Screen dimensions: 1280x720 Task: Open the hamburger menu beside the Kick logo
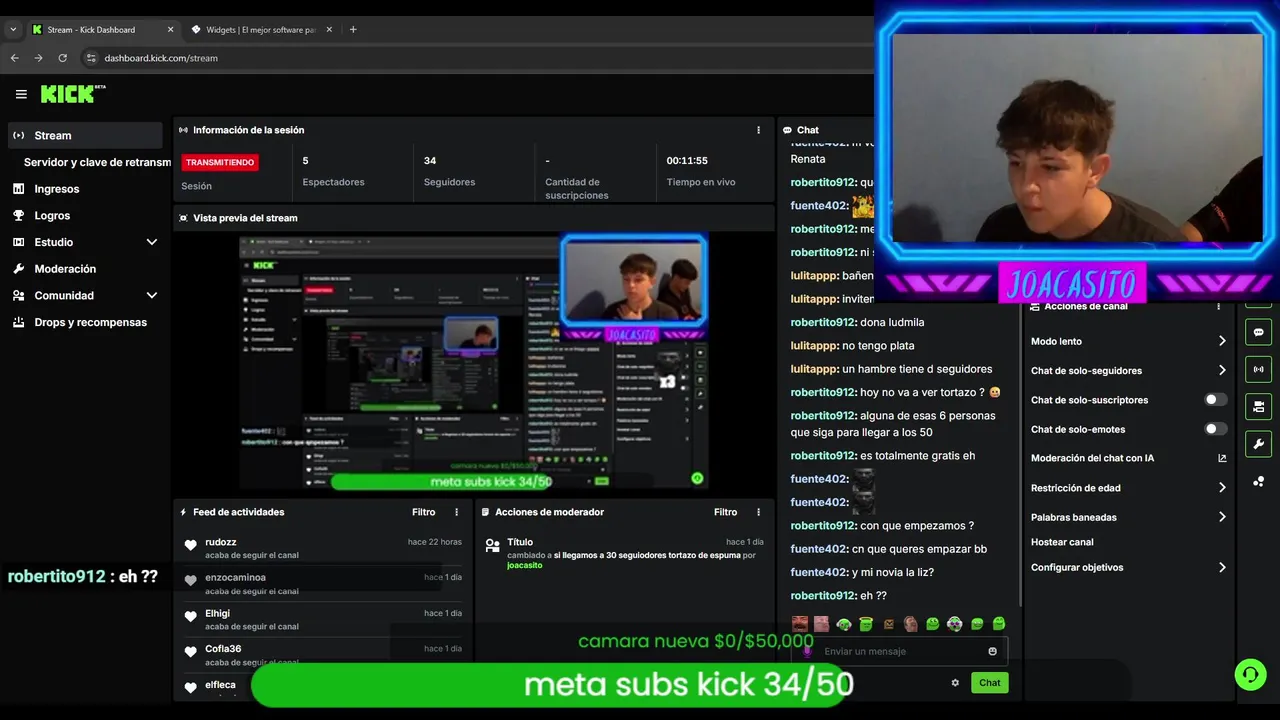[21, 94]
